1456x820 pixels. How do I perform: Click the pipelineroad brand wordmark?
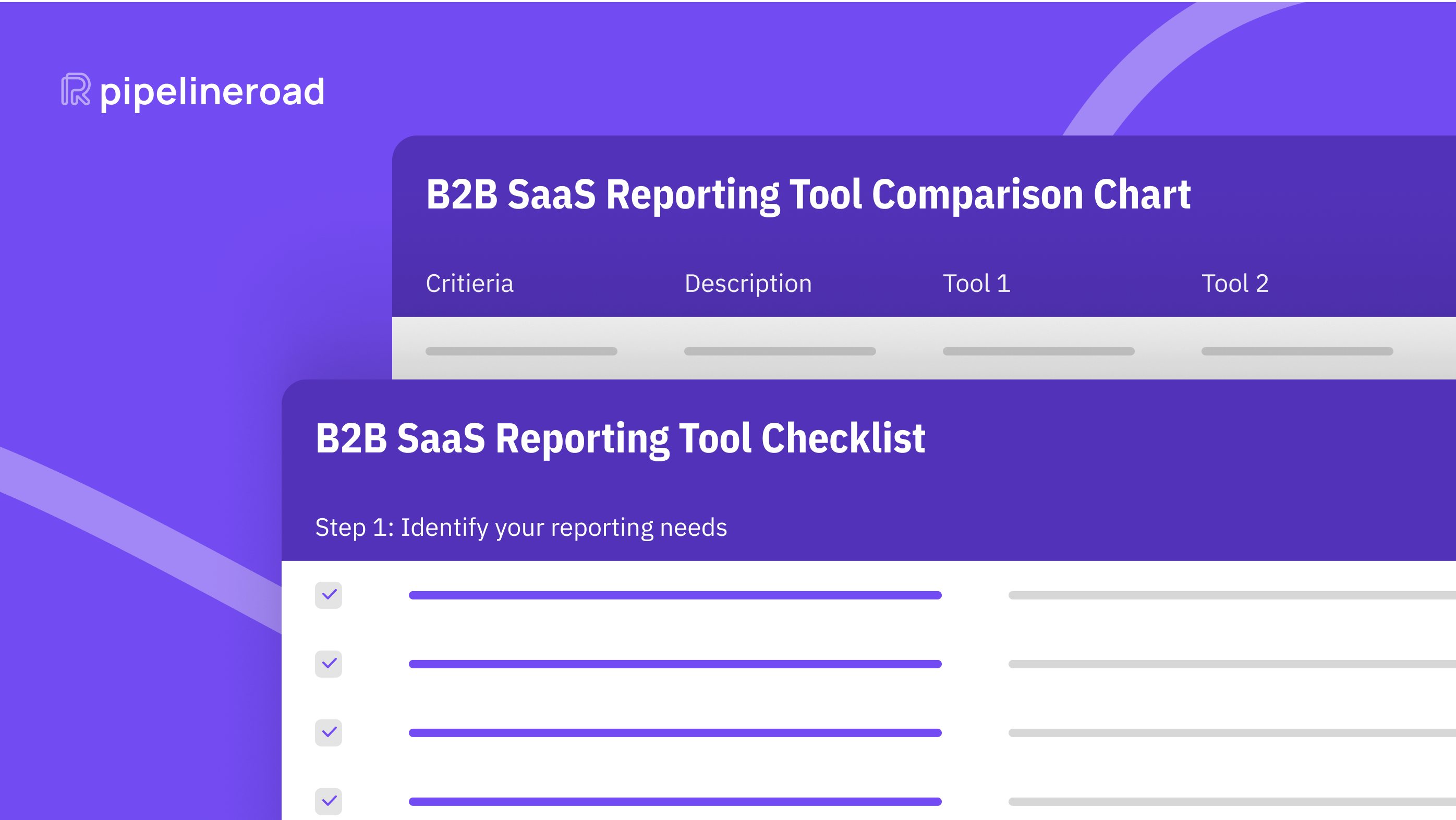click(x=212, y=92)
